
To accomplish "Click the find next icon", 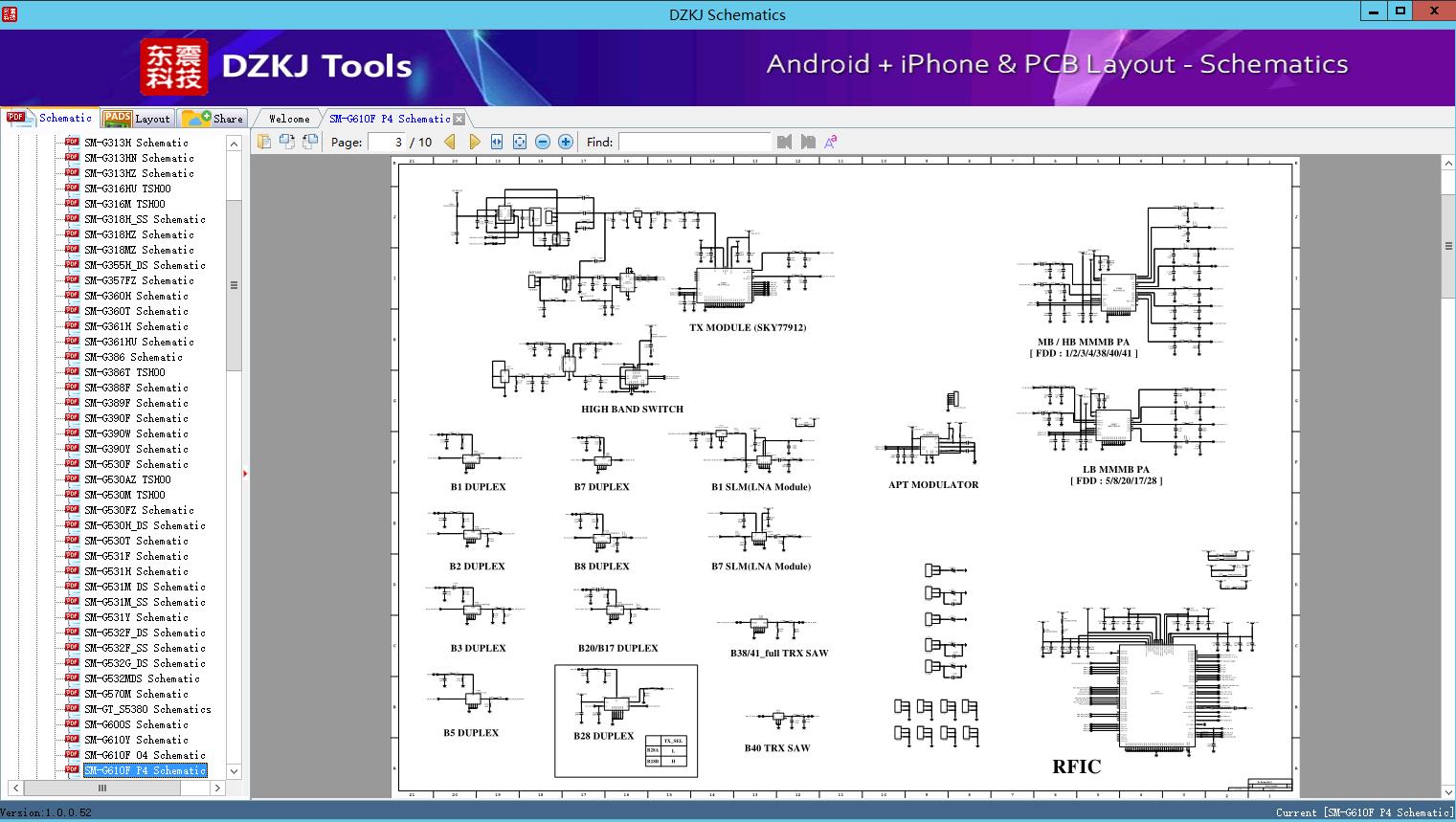I will [808, 142].
